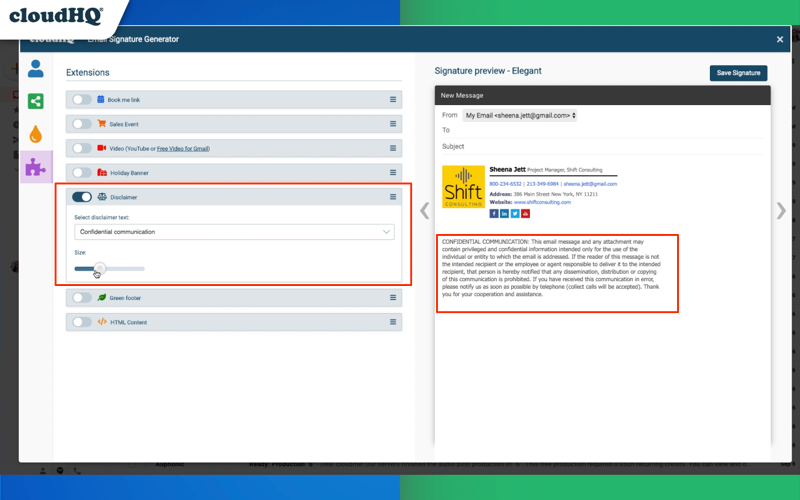Click the confidential communication disclaimer paragraph

click(x=552, y=268)
